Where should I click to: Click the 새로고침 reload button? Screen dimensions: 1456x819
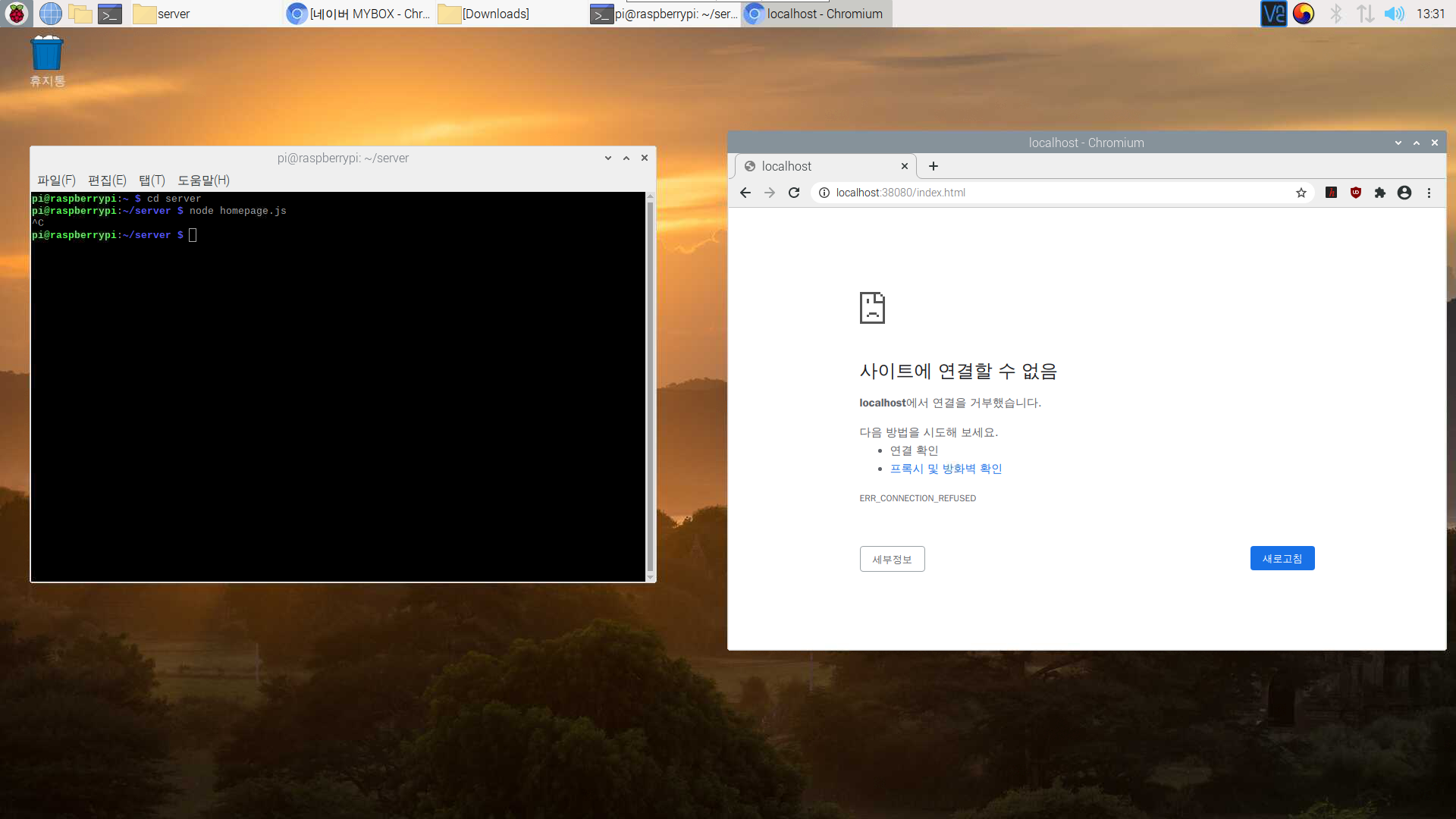pyautogui.click(x=1282, y=559)
